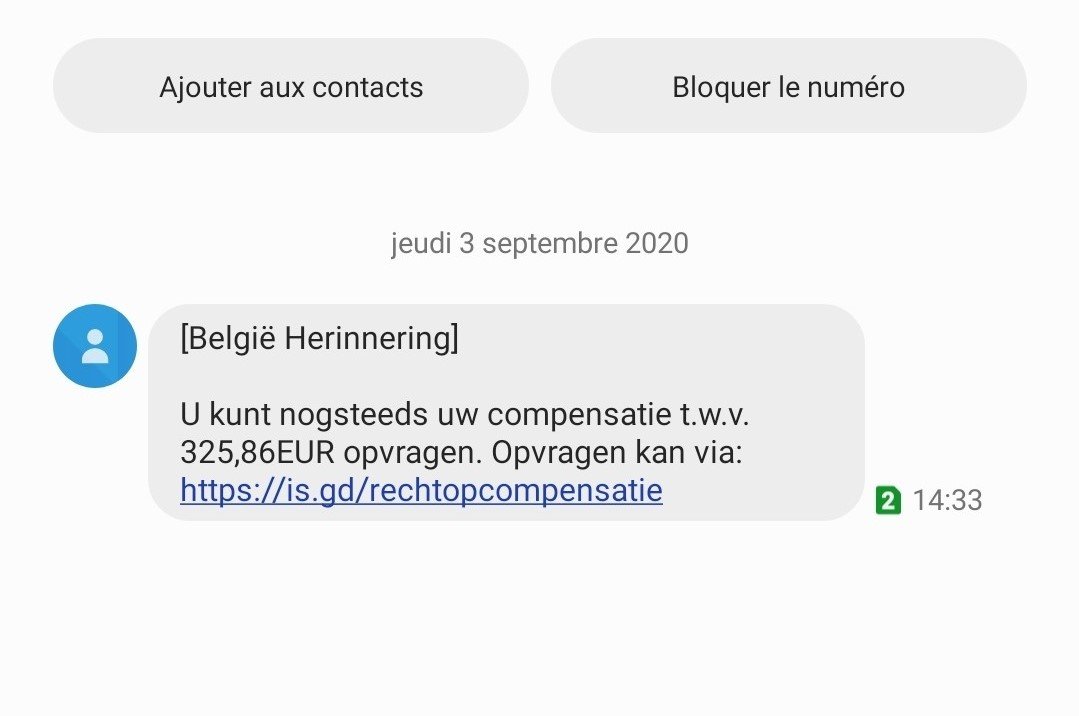The width and height of the screenshot is (1079, 716).
Task: Open the is.gd/rechtopcompensatie link
Action: click(421, 491)
